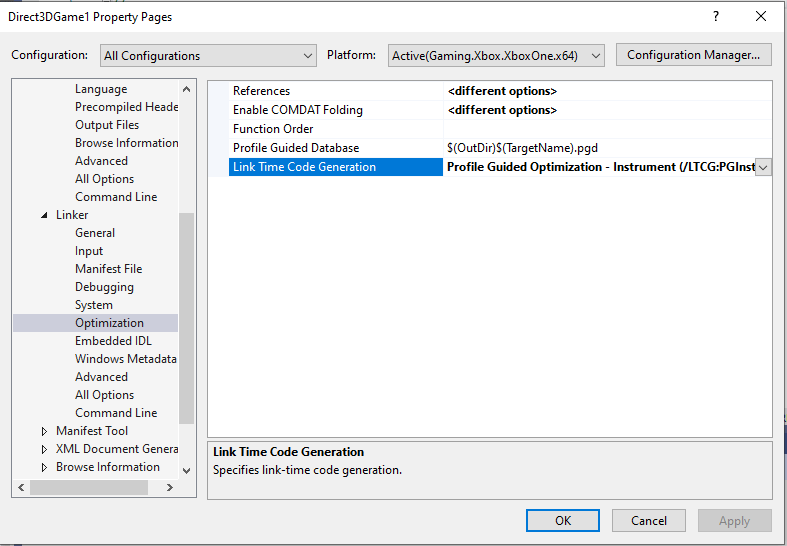Screen dimensions: 787x546
Task: Click the COMDAT Folding different options value
Action: tap(502, 110)
